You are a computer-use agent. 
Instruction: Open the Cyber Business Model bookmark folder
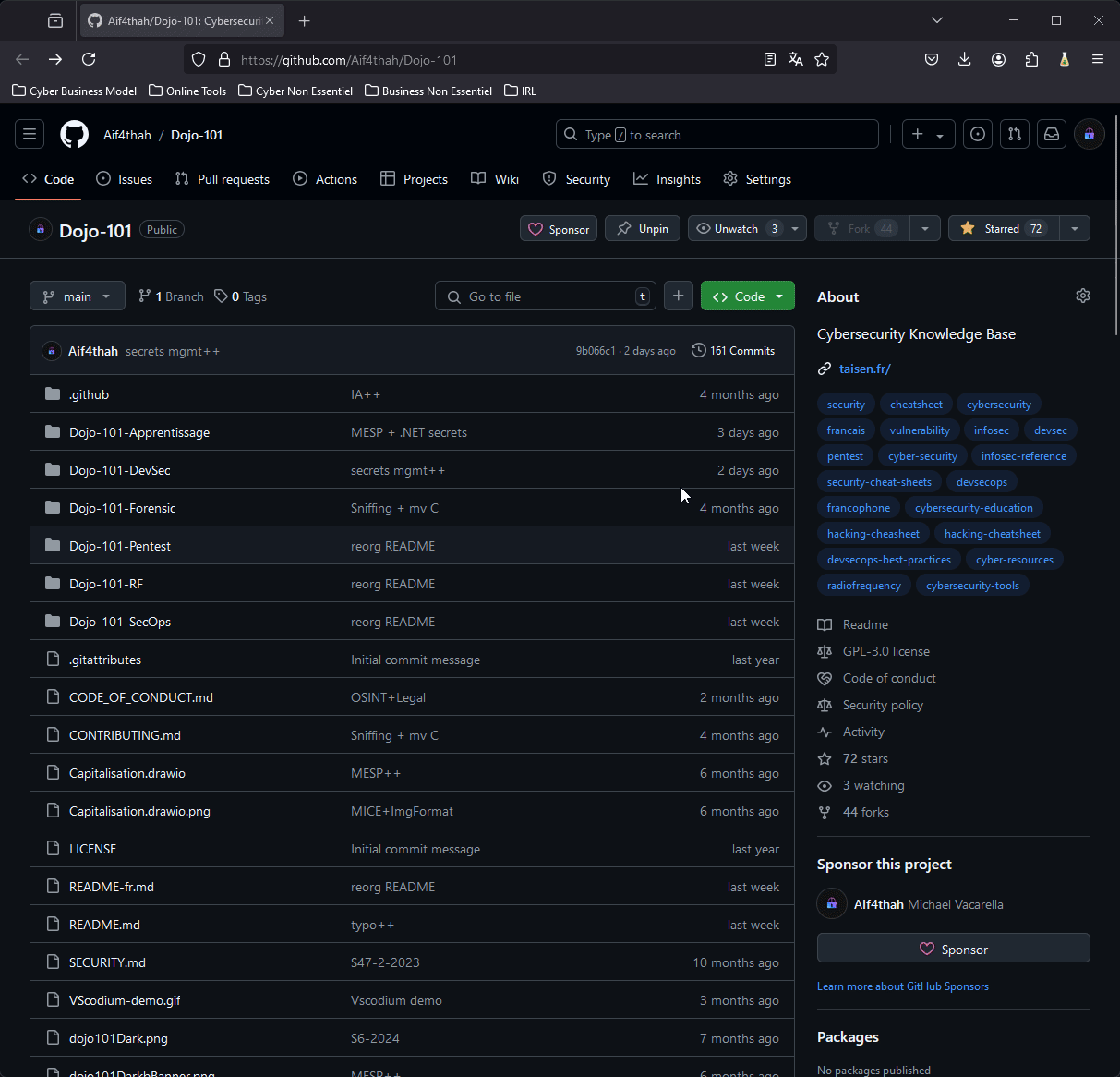(75, 91)
